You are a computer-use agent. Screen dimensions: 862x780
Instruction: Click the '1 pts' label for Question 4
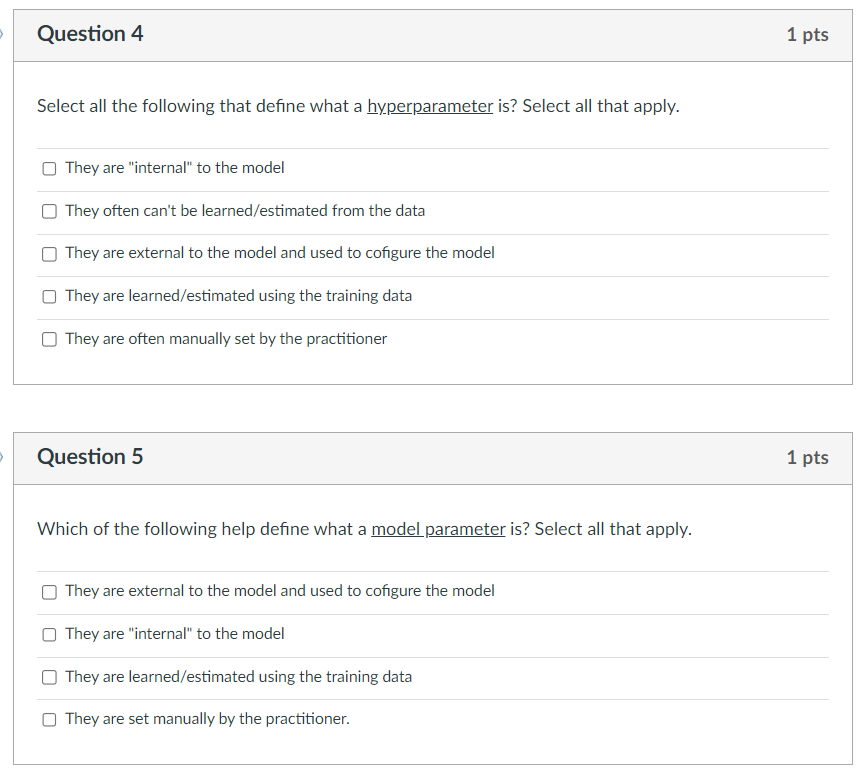(807, 35)
